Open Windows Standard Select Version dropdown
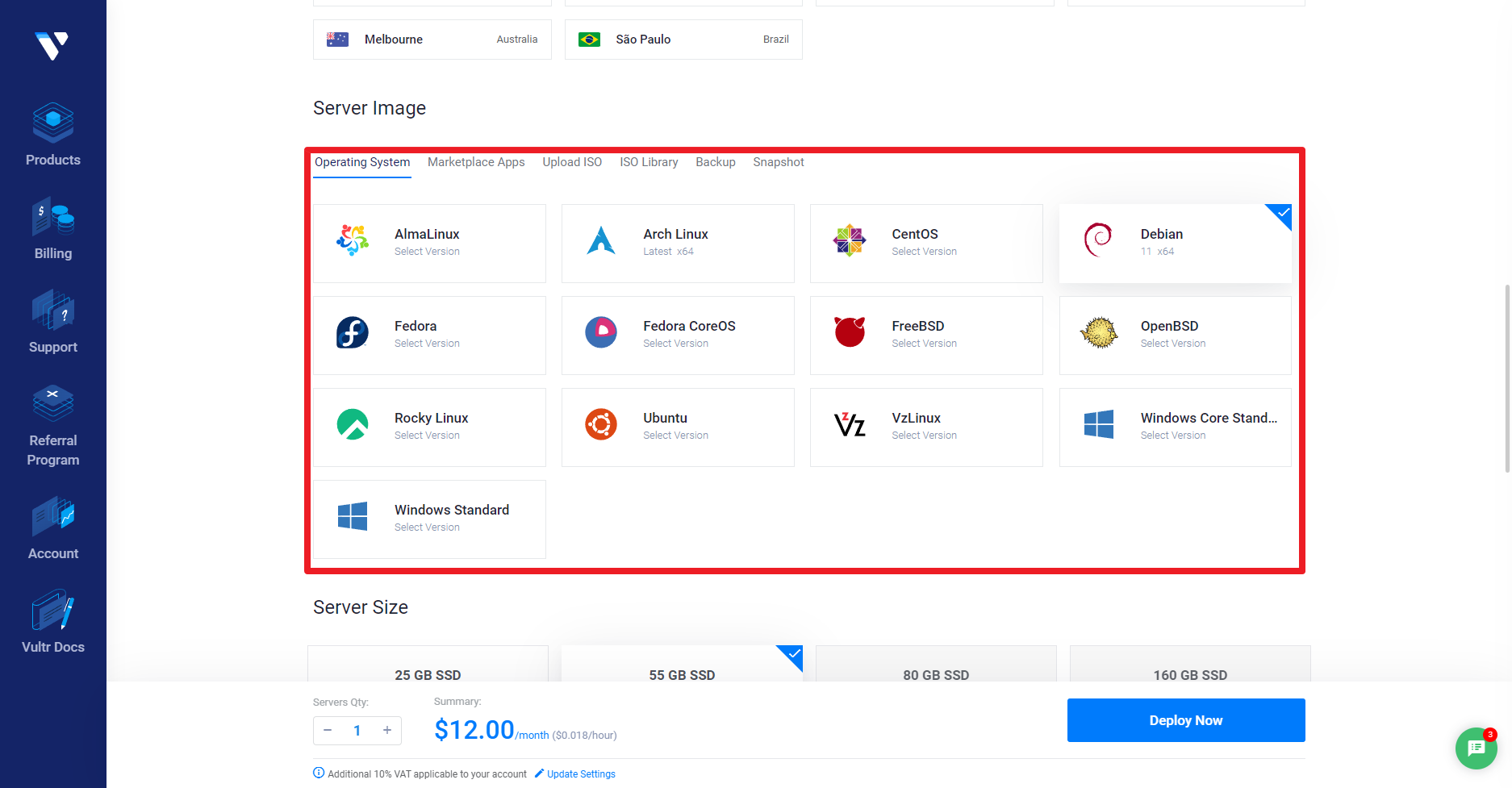1512x788 pixels. point(427,527)
